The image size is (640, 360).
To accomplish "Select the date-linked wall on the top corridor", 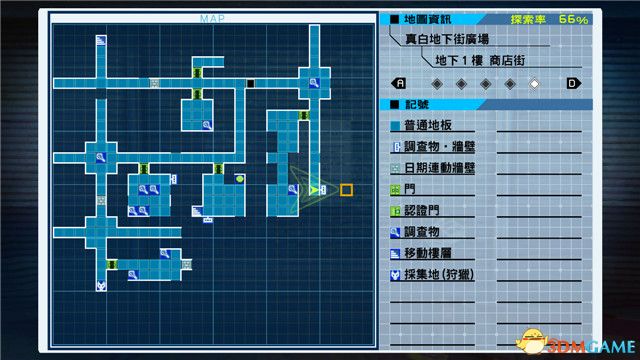I will (154, 83).
